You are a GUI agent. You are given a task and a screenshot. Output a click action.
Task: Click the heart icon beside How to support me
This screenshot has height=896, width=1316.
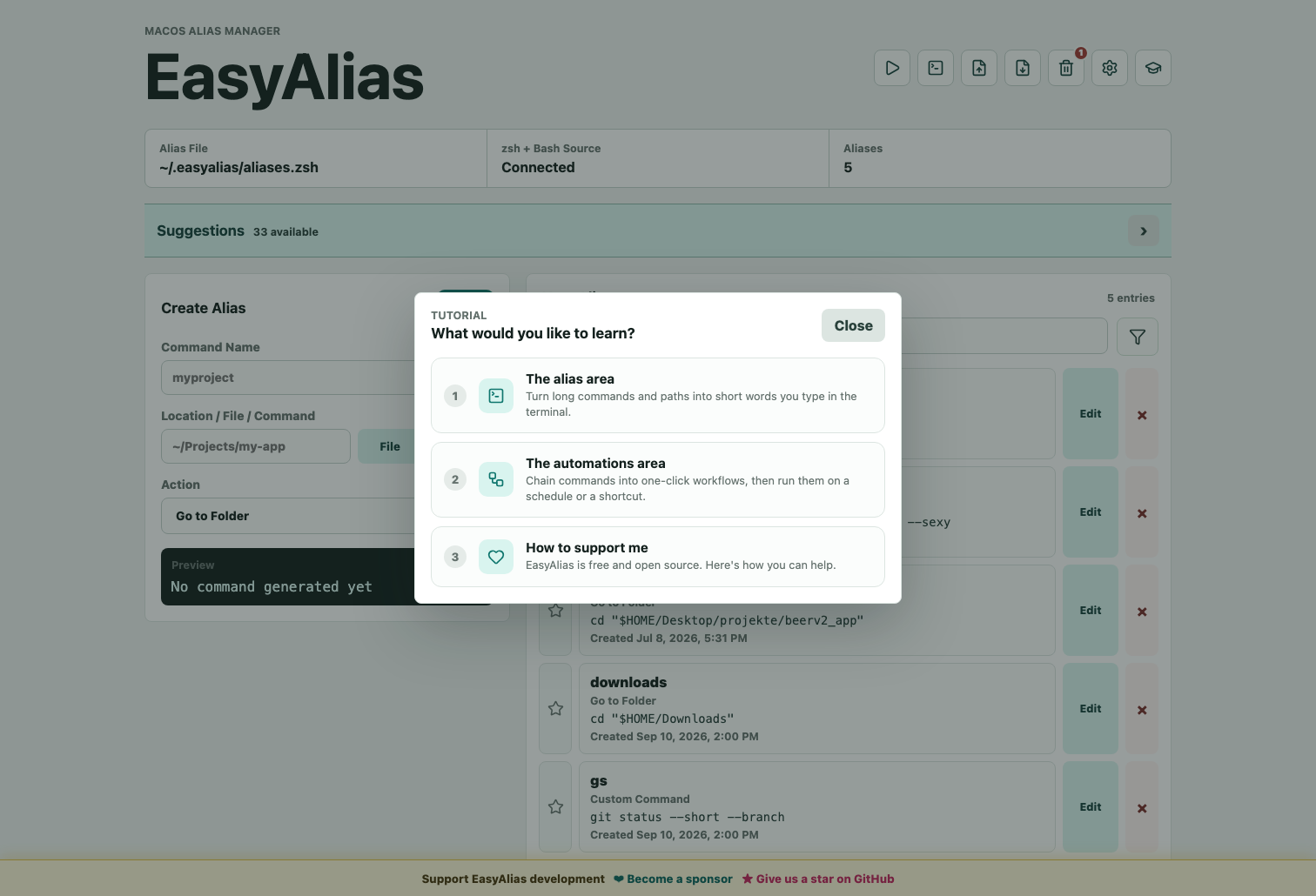(x=496, y=557)
